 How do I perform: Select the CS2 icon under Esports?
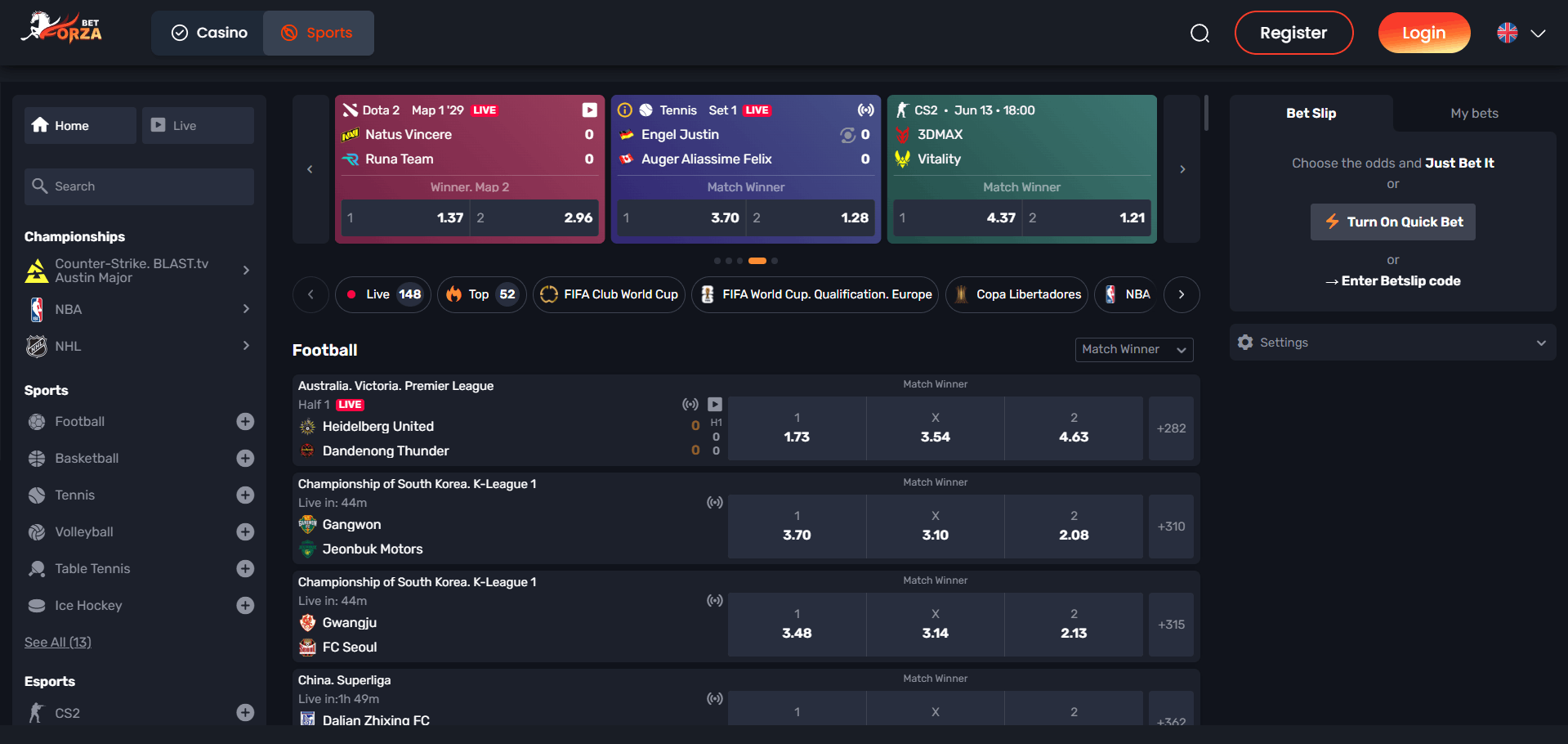click(37, 712)
